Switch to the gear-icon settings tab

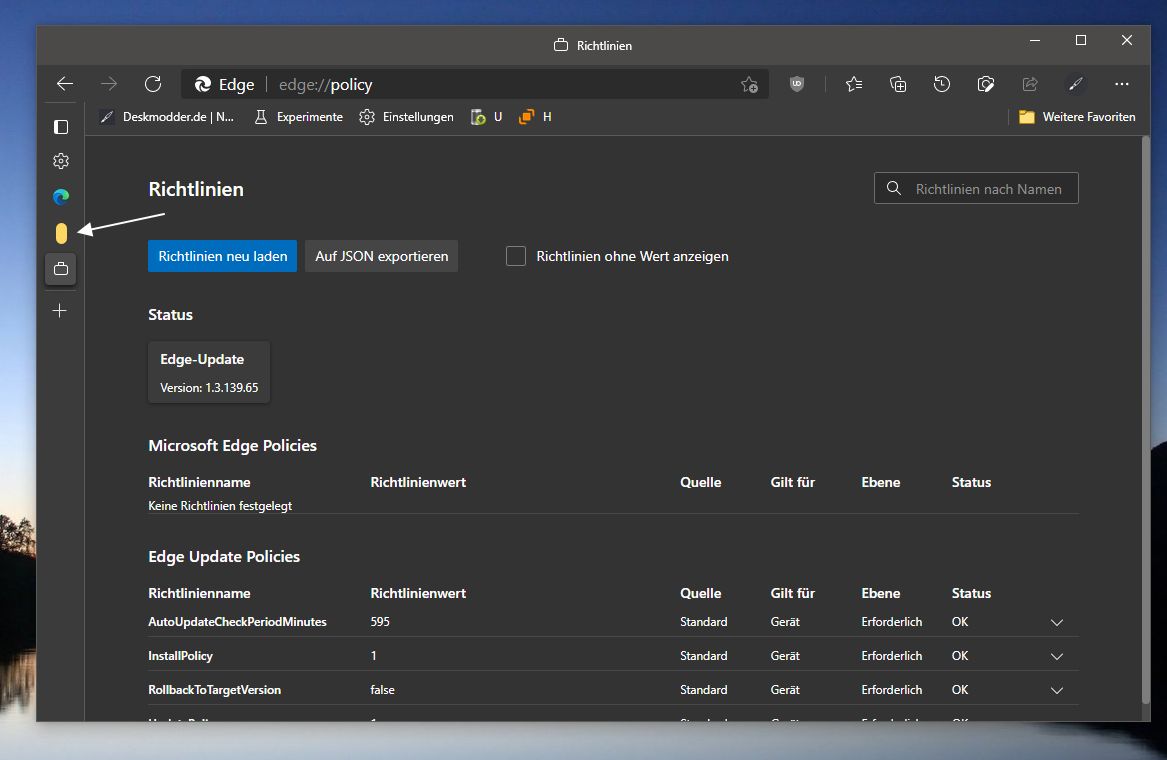[61, 161]
